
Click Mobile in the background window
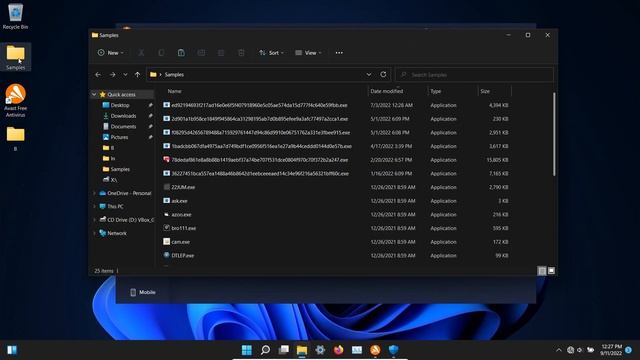click(x=147, y=292)
